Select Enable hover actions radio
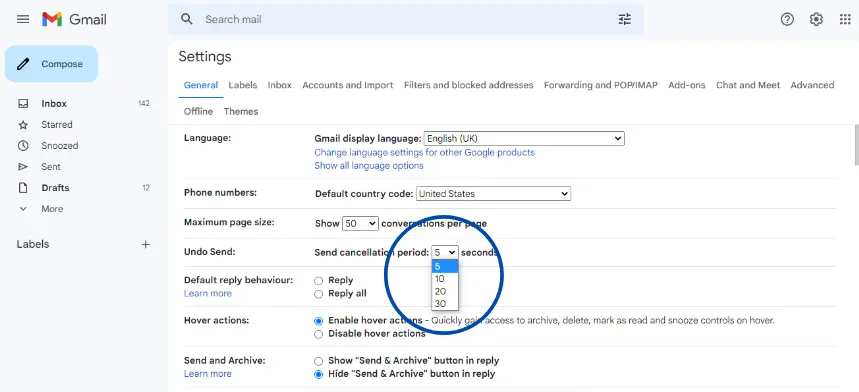Viewport: 859px width, 392px height. 318,321
